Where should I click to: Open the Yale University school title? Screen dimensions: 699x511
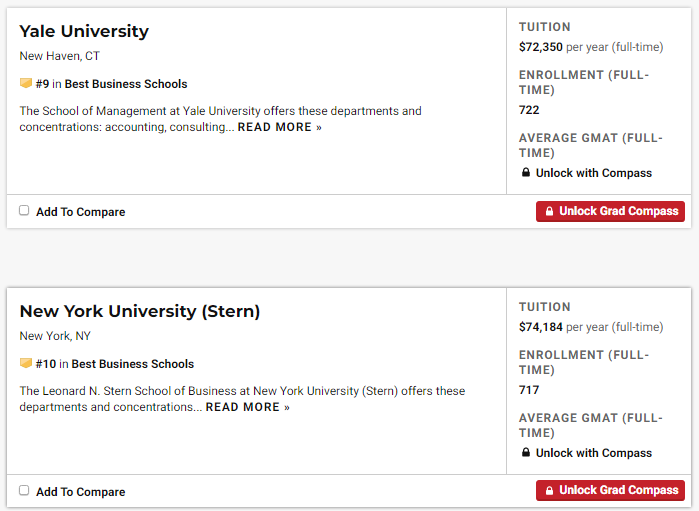point(84,31)
